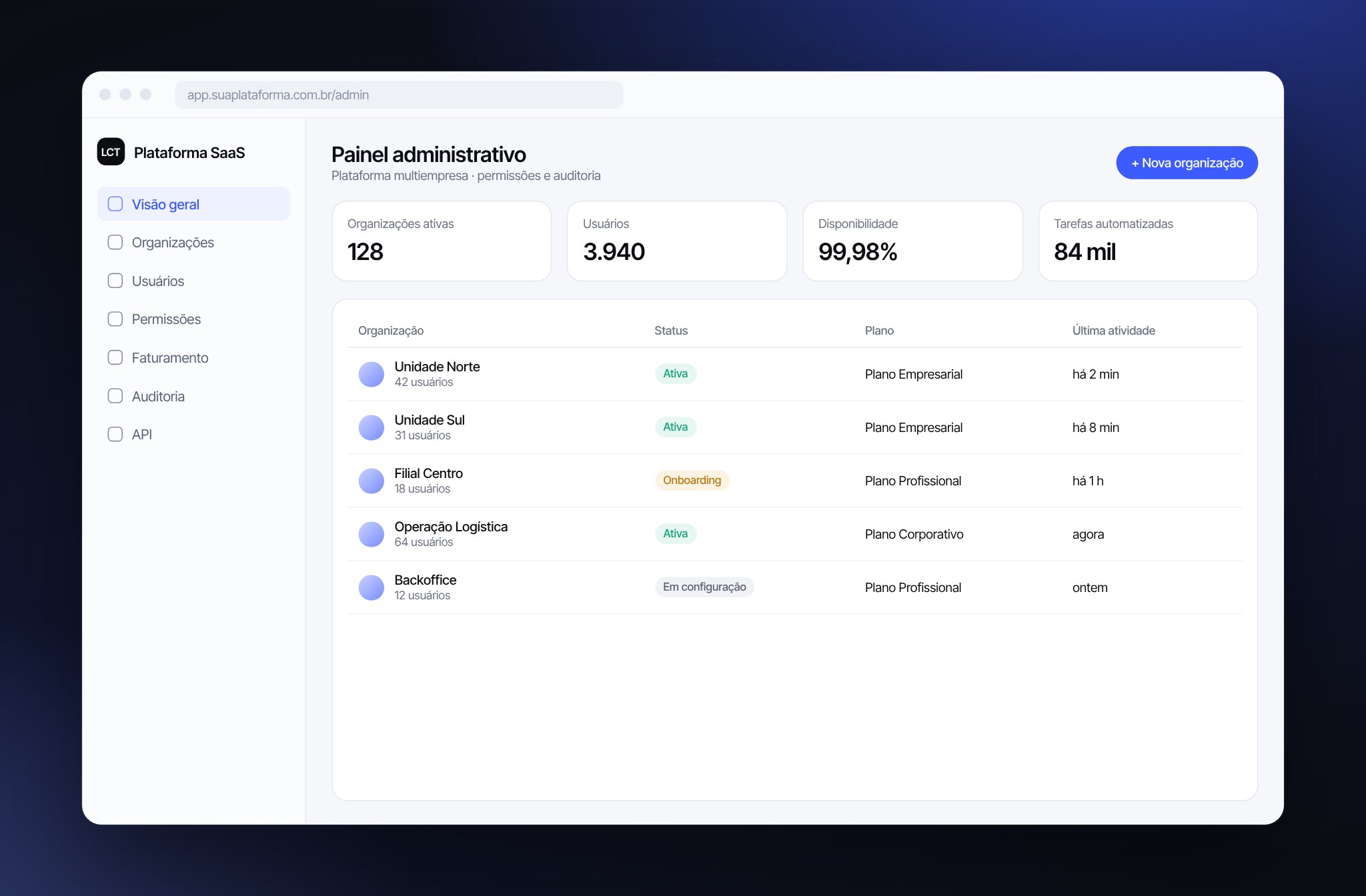
Task: Click the Ativa badge for Unidade Sul
Action: pyautogui.click(x=676, y=427)
